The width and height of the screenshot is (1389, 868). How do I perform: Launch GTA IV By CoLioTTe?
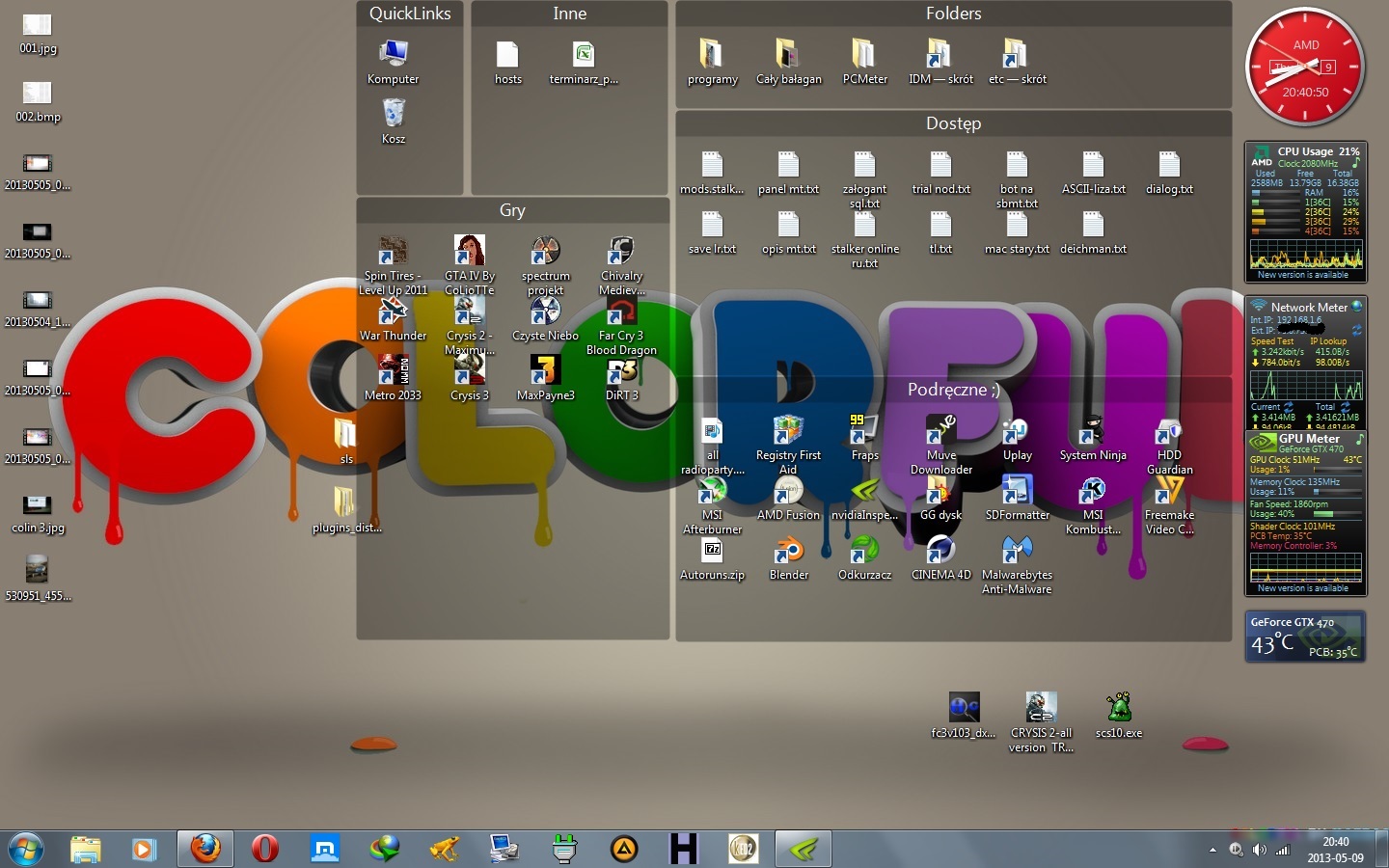470,266
